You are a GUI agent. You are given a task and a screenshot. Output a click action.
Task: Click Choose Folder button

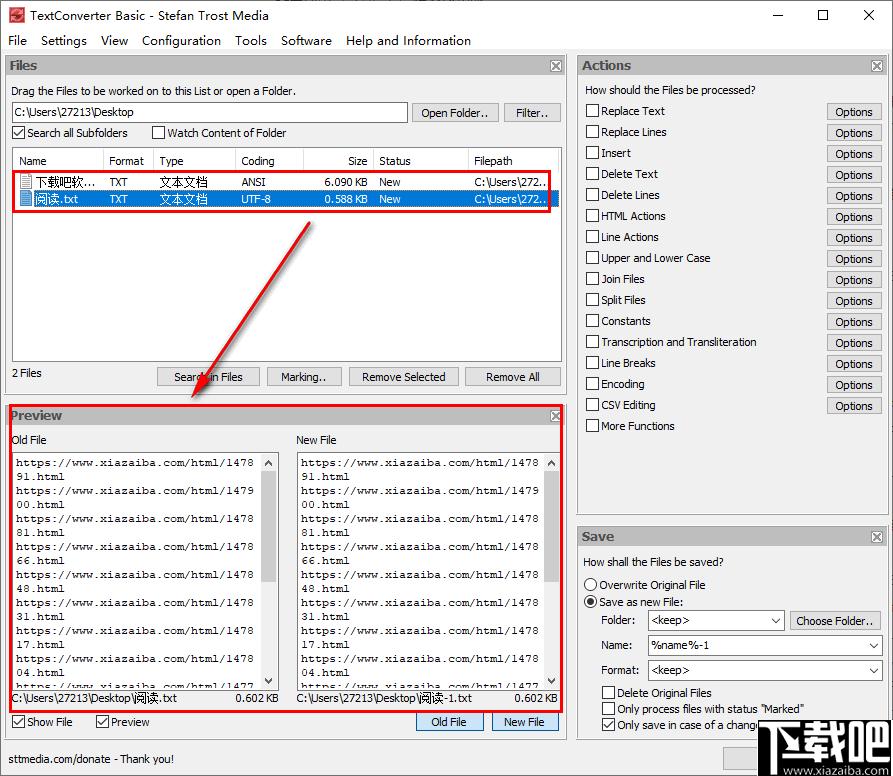pyautogui.click(x=835, y=621)
